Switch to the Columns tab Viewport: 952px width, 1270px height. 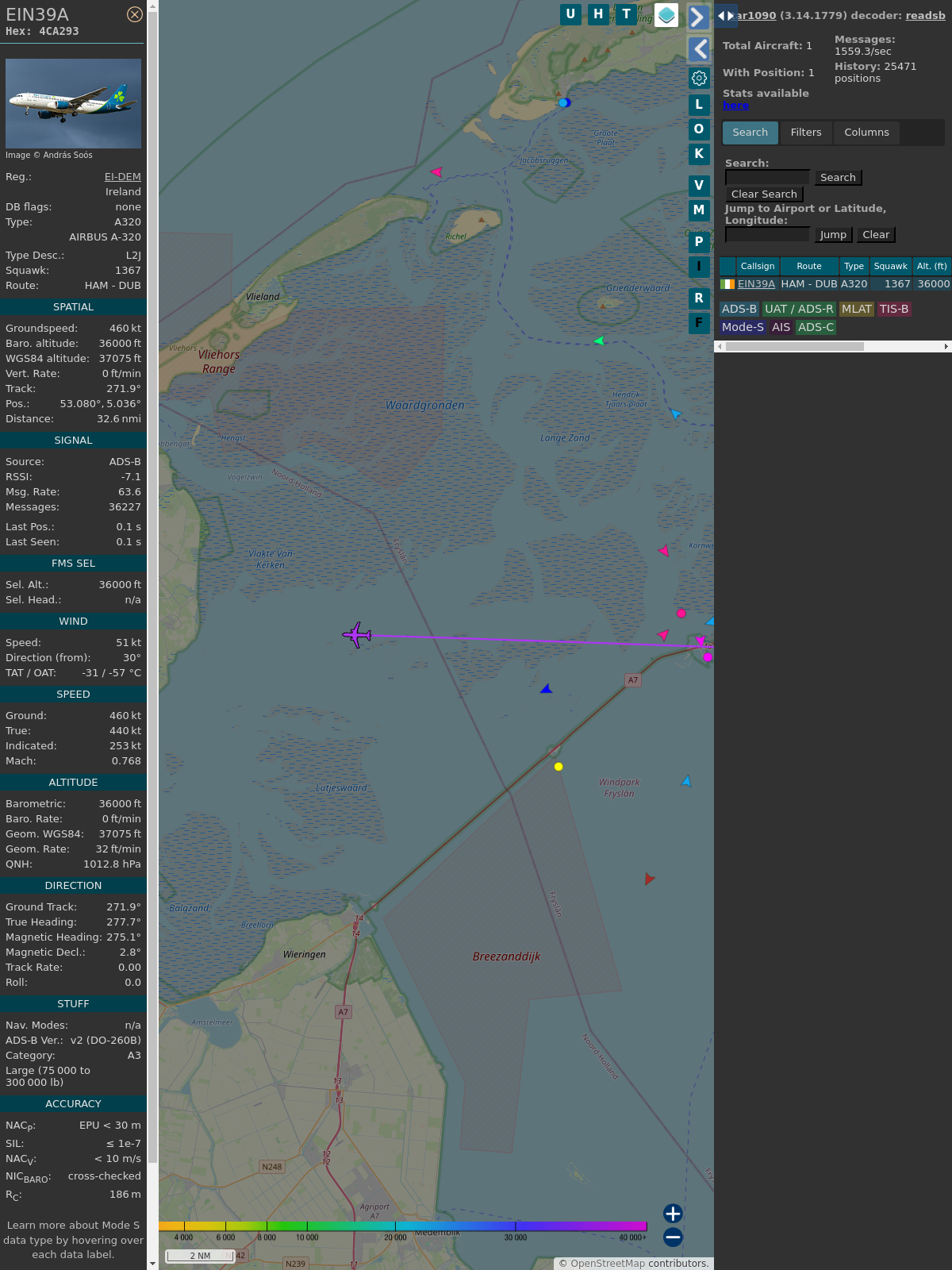tap(866, 133)
